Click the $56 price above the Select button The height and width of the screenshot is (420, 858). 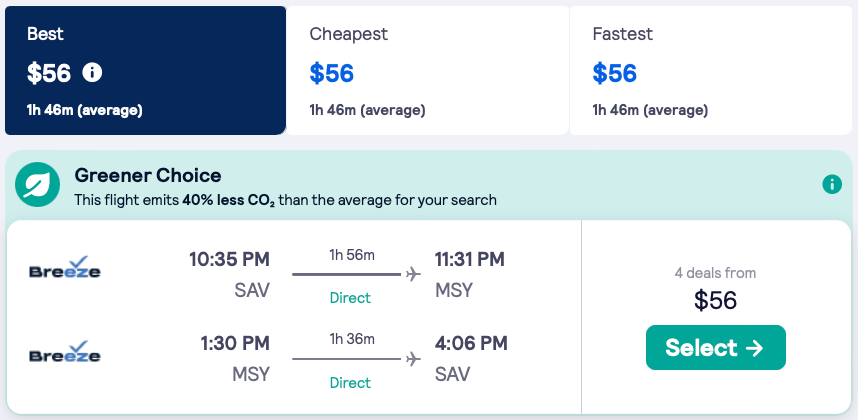pyautogui.click(x=715, y=300)
